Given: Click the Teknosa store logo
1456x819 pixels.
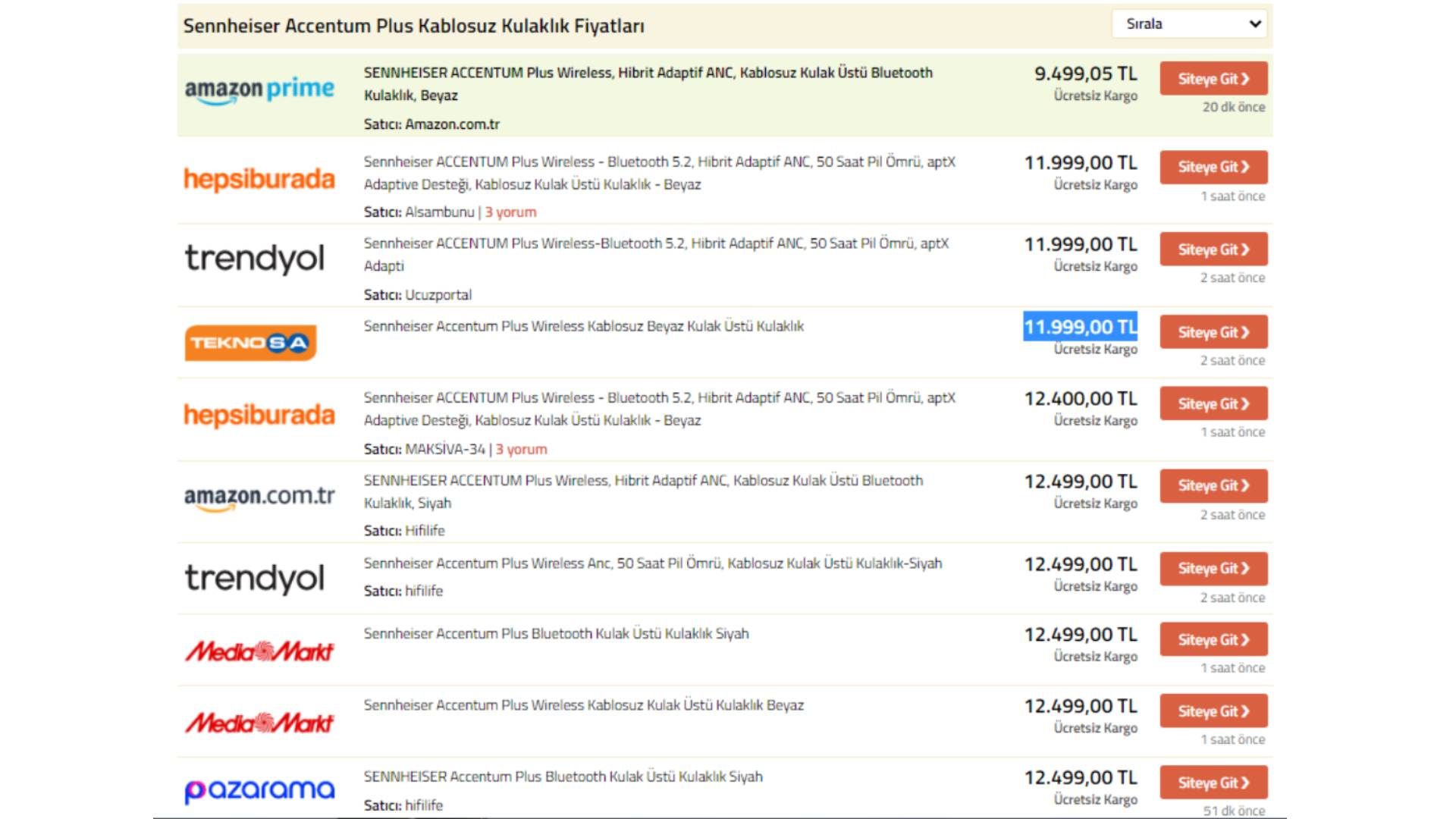Looking at the screenshot, I should point(250,343).
